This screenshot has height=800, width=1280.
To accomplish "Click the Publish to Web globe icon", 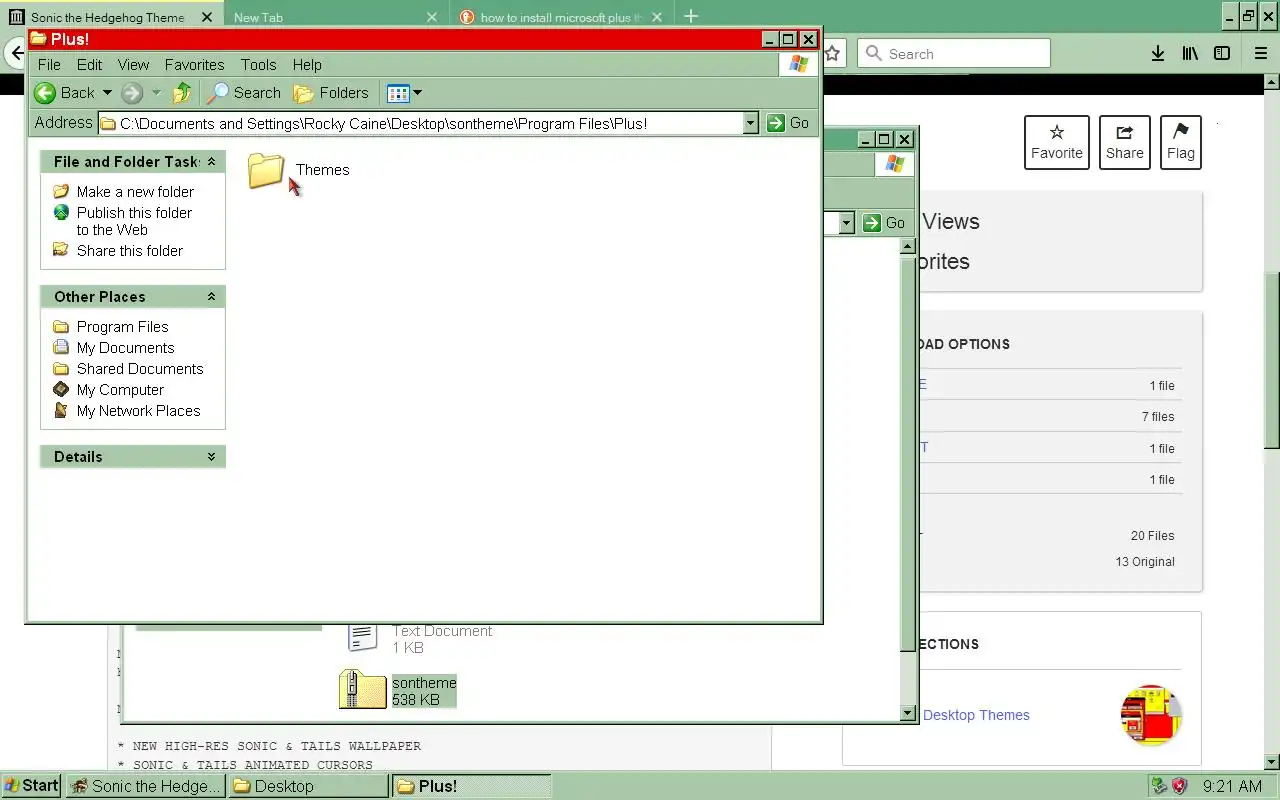I will coord(61,213).
